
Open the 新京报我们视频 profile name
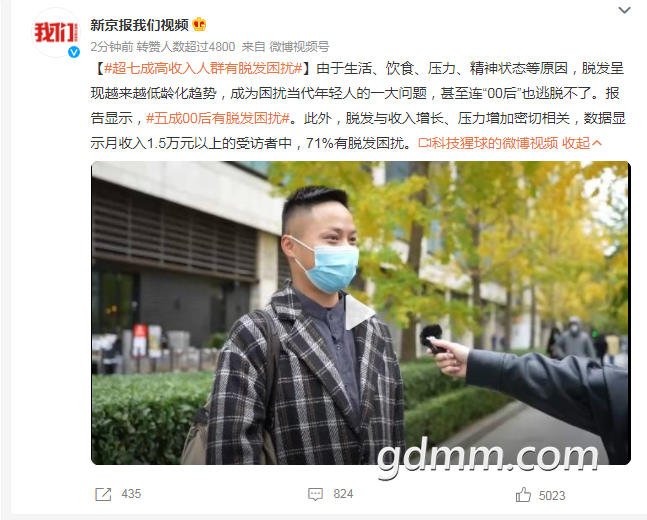click(139, 25)
